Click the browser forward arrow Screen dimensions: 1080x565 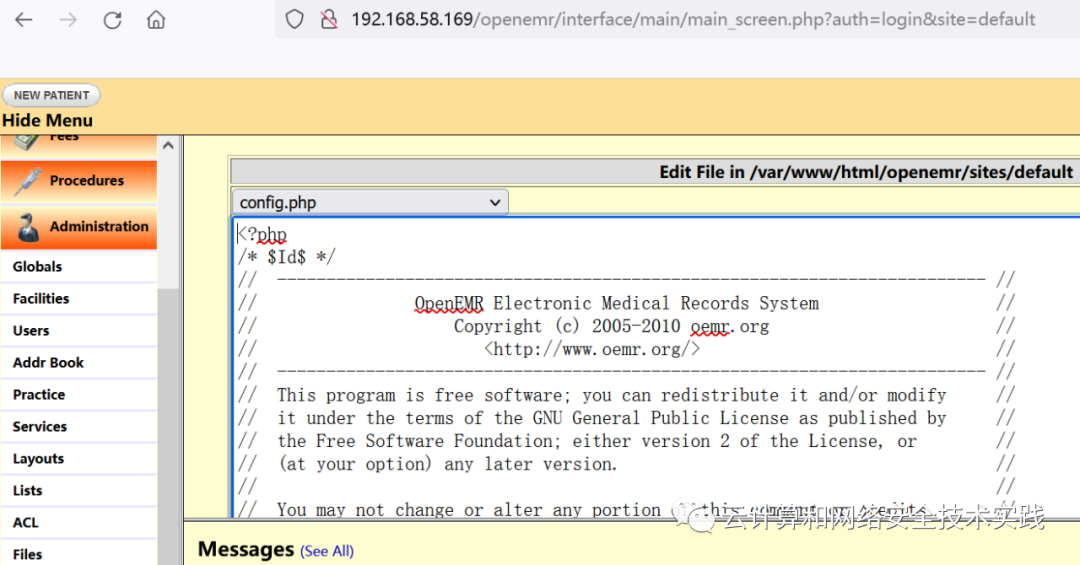(68, 19)
